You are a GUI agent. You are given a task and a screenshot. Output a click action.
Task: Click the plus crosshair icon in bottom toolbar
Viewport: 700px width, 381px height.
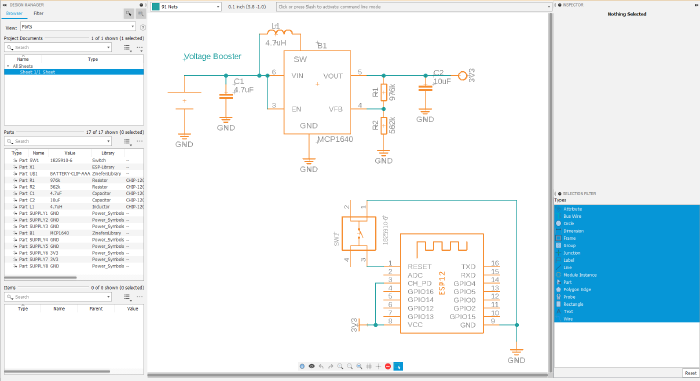pyautogui.click(x=378, y=366)
